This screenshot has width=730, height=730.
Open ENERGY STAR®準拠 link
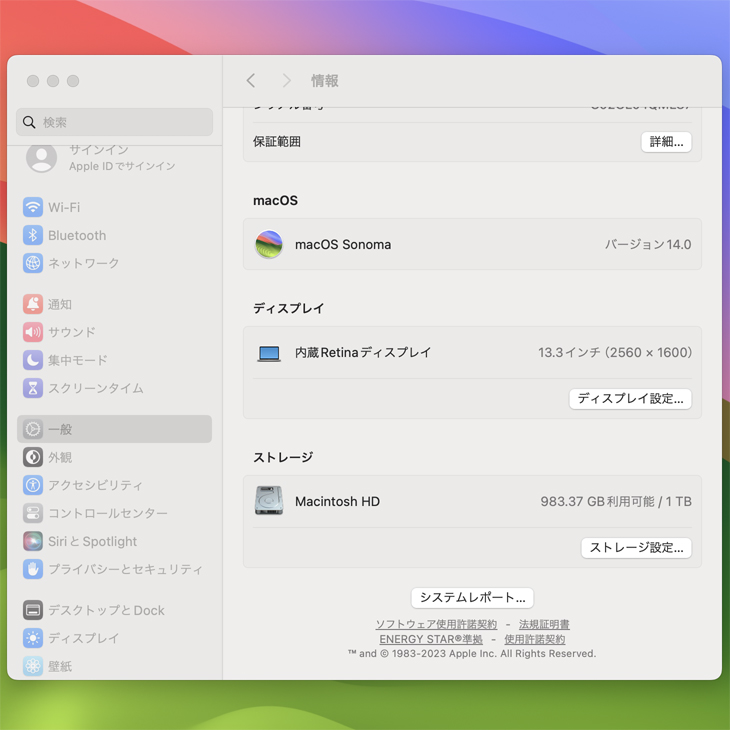click(431, 639)
